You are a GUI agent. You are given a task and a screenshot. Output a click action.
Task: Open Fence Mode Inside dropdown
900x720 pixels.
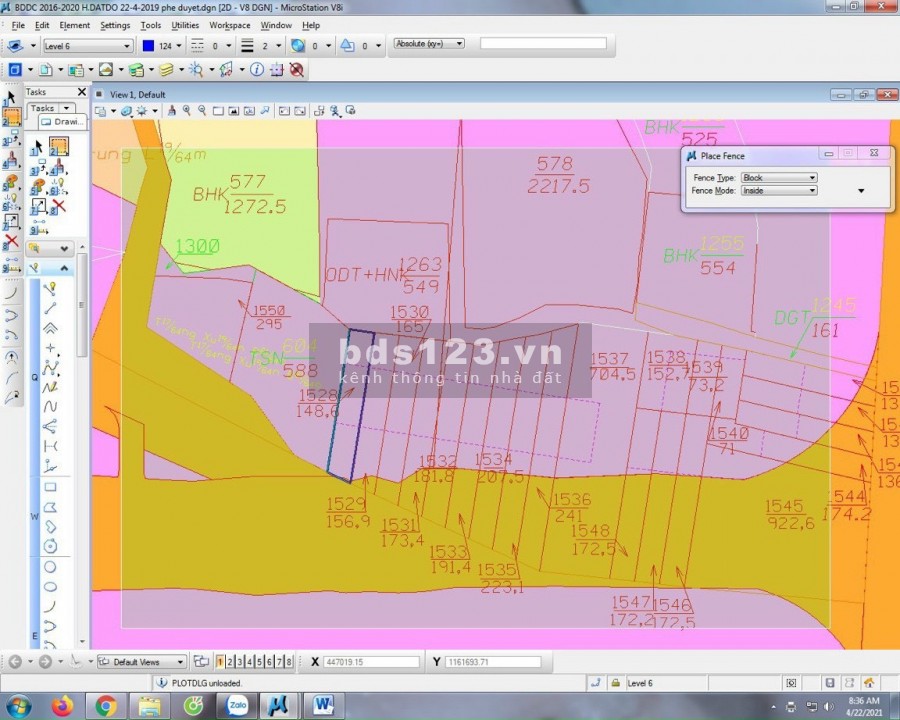(x=779, y=191)
